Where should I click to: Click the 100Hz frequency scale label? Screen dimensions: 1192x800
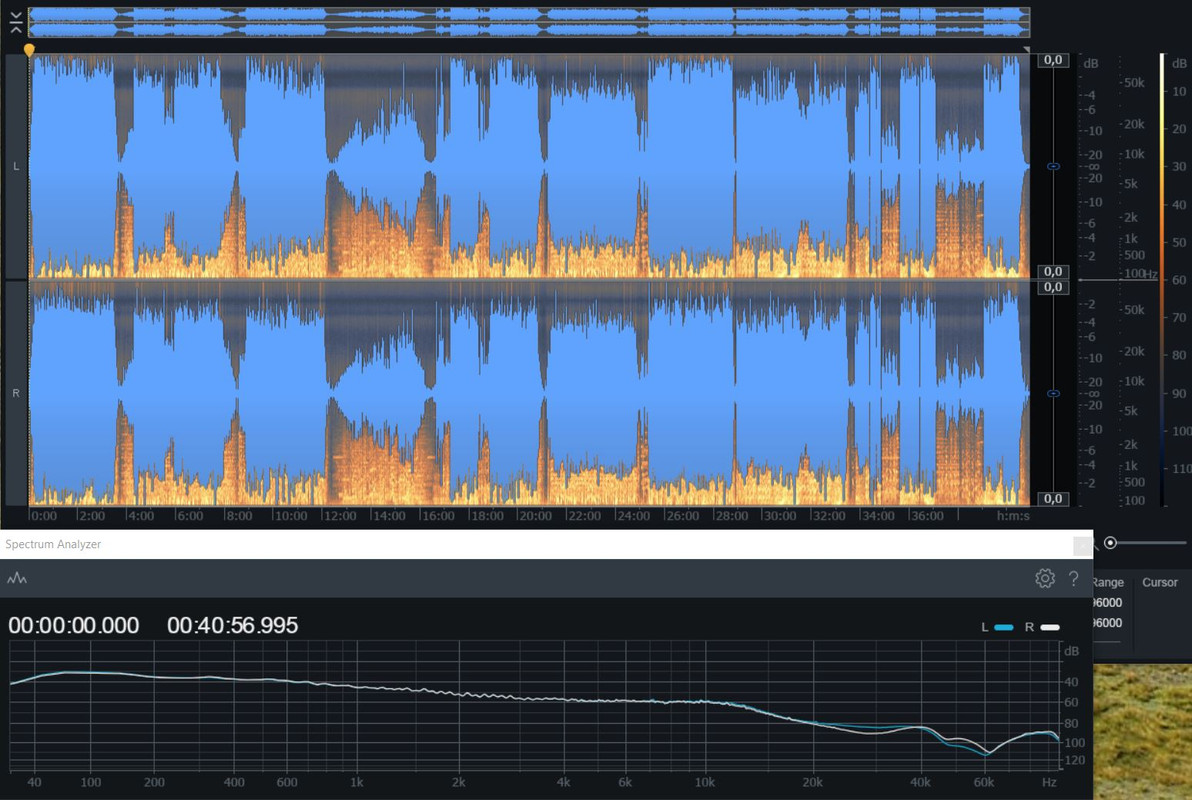(1140, 274)
